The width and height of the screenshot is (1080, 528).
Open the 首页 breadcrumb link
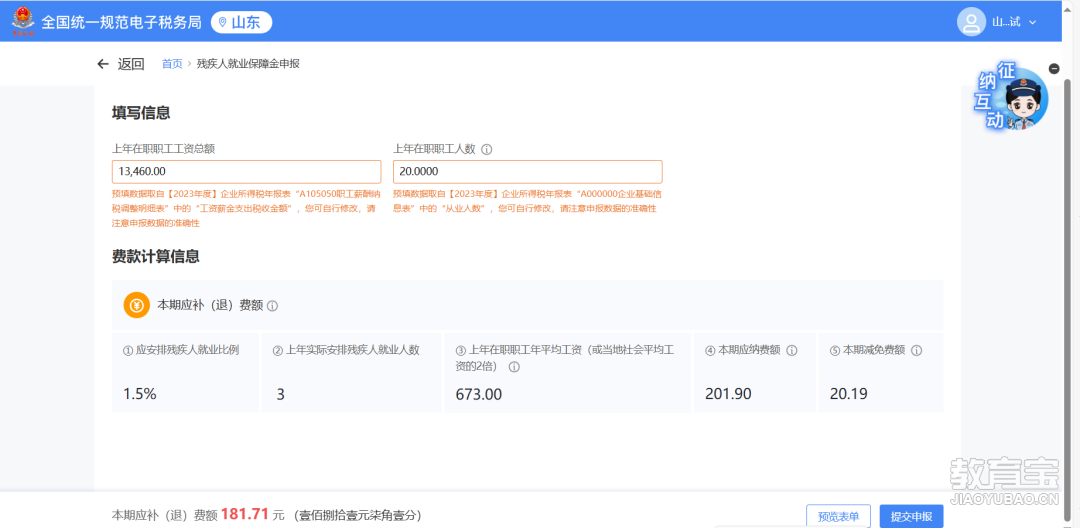[x=172, y=64]
